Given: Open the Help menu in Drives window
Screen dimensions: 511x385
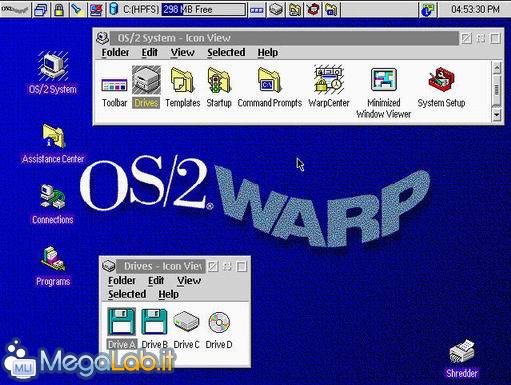Looking at the screenshot, I should click(168, 294).
